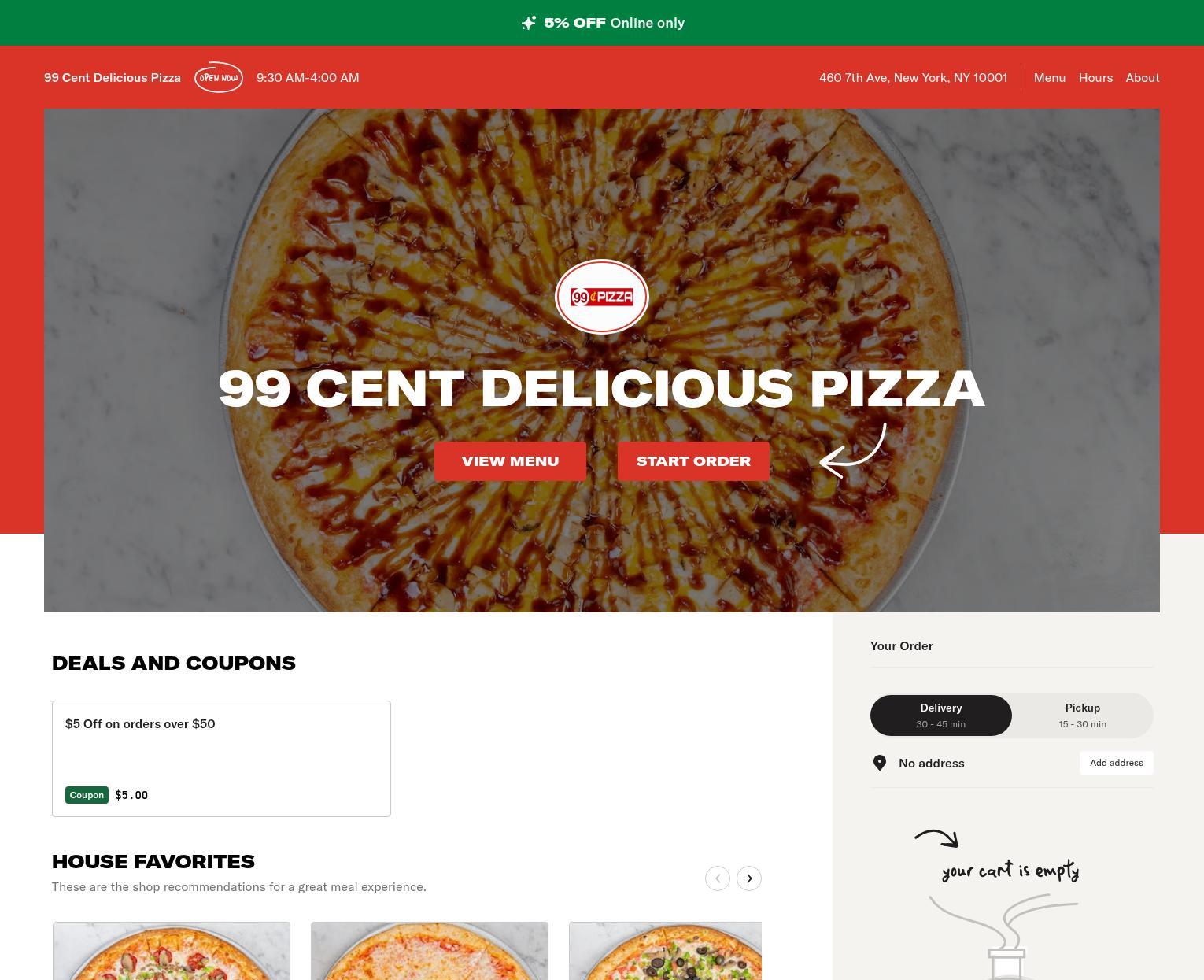This screenshot has height=980, width=1204.
Task: Switch order type to Pickup
Action: [1083, 715]
